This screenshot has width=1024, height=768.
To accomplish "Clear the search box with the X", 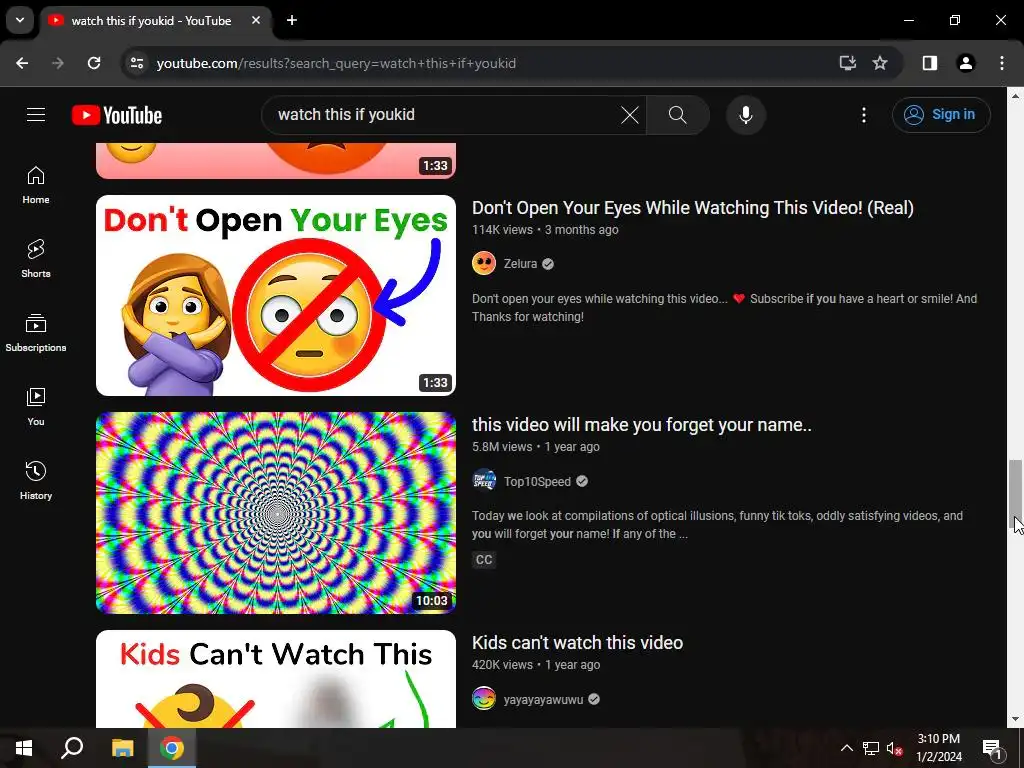I will point(630,115).
